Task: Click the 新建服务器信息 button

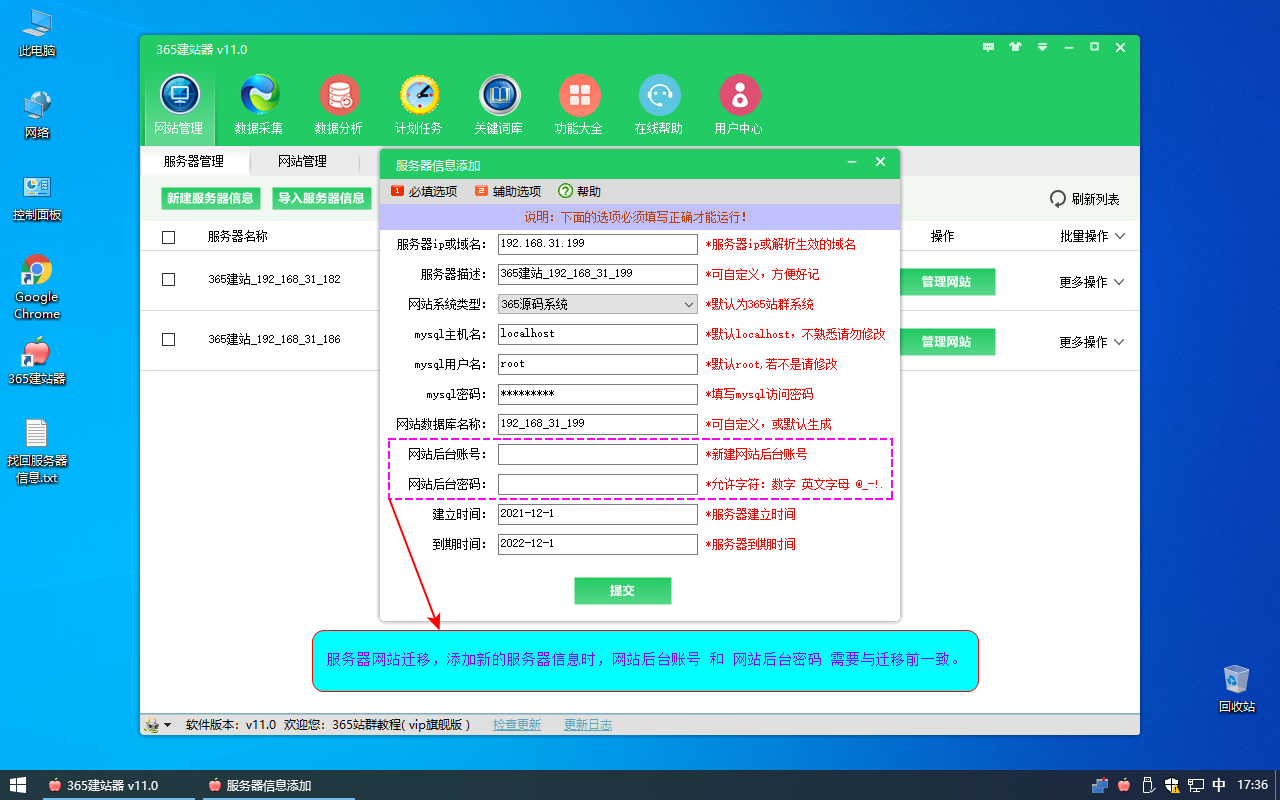Action: click(x=210, y=198)
